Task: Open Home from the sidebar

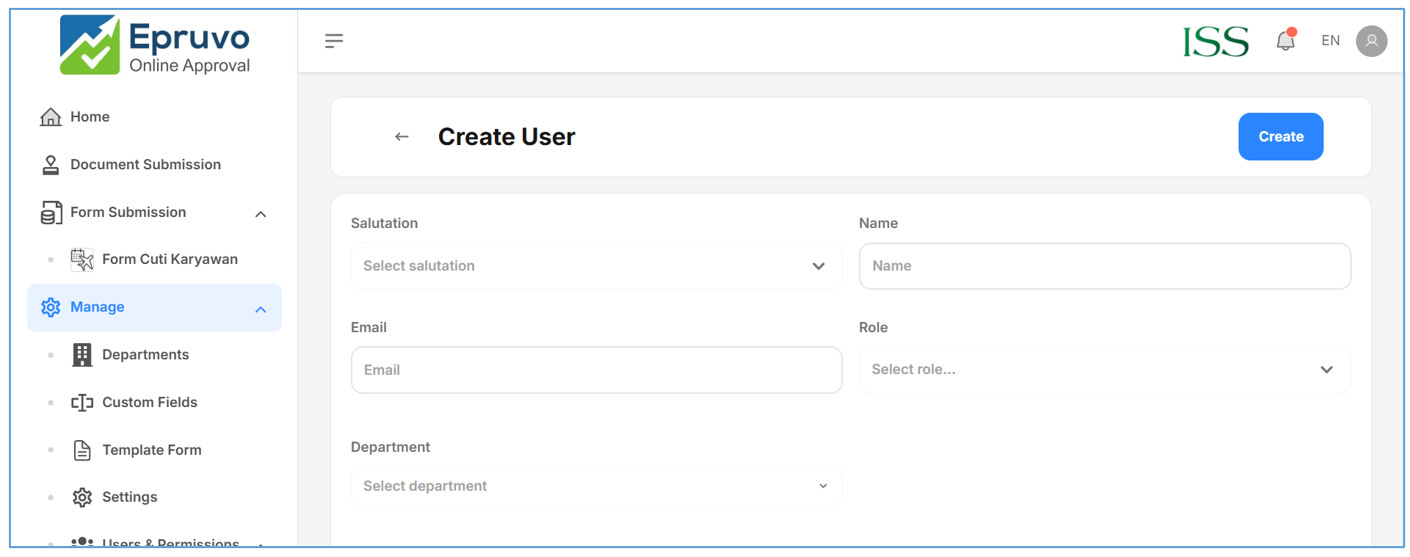Action: [89, 117]
